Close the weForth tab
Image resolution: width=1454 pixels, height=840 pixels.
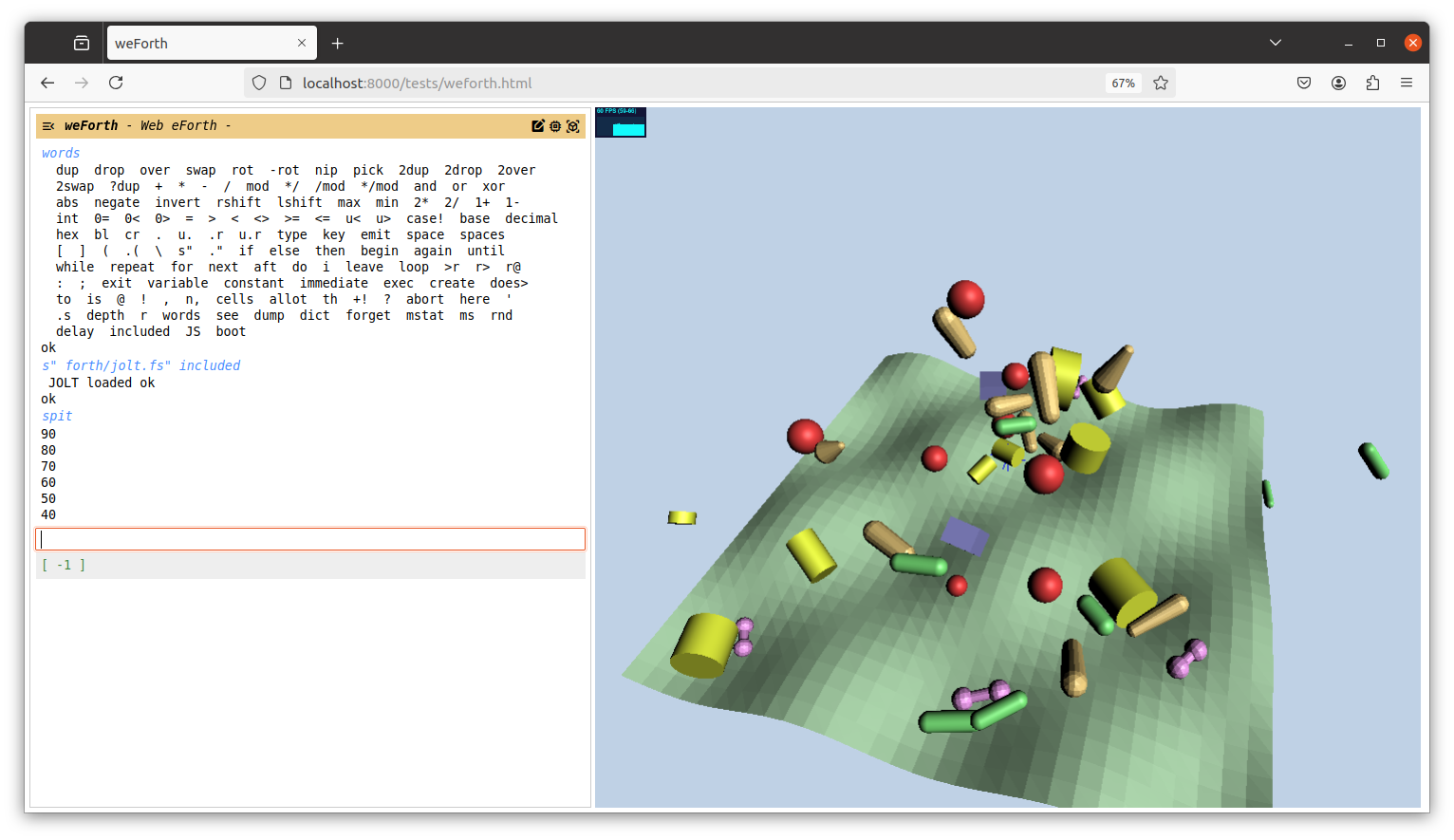(302, 43)
